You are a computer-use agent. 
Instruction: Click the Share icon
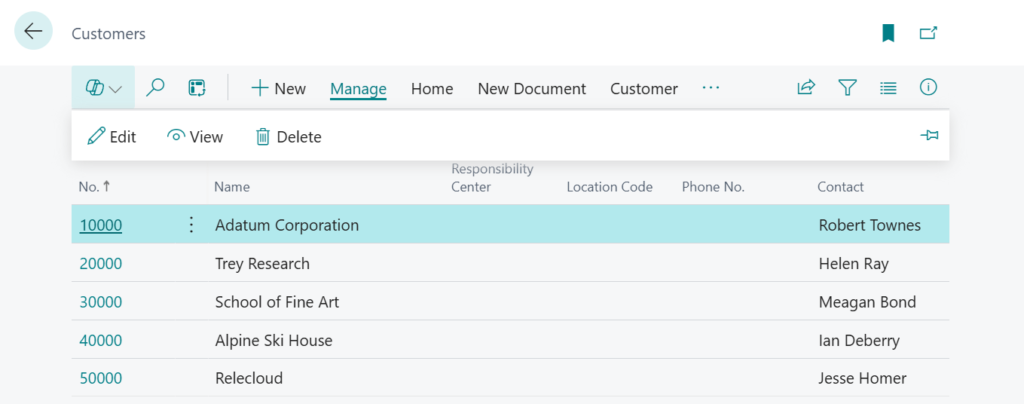point(806,88)
